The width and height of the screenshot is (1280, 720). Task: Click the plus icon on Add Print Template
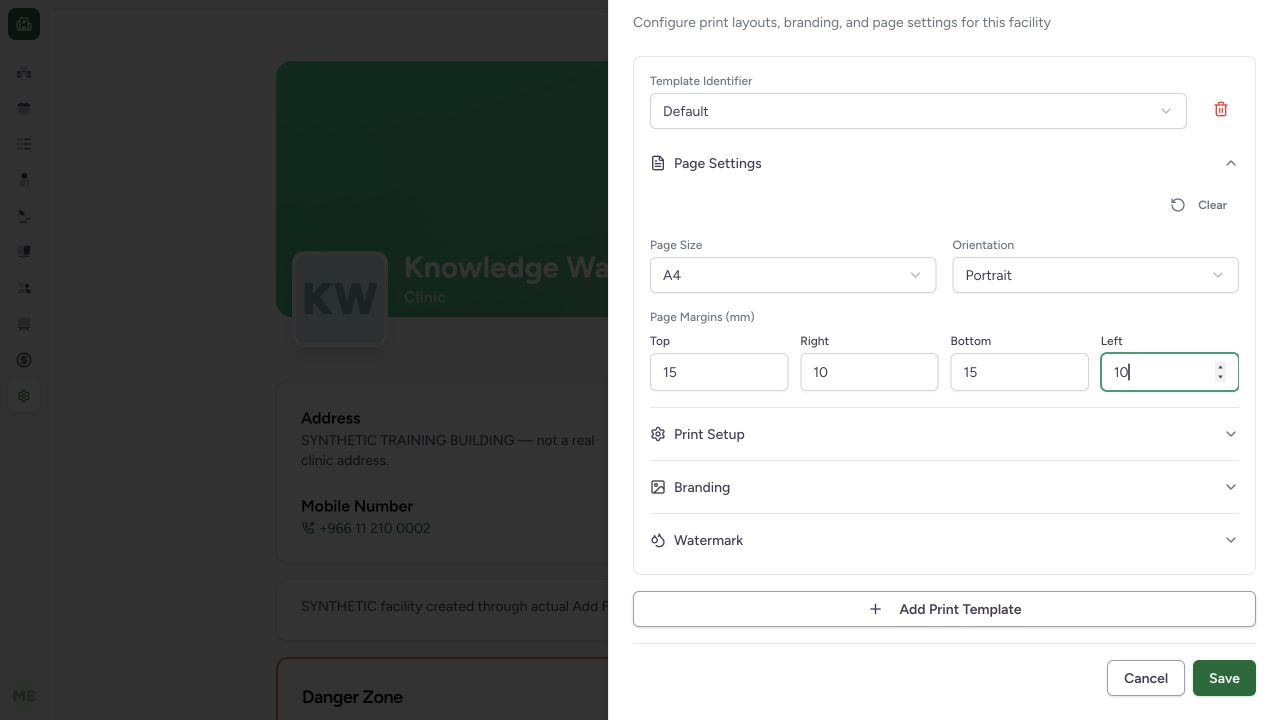875,609
